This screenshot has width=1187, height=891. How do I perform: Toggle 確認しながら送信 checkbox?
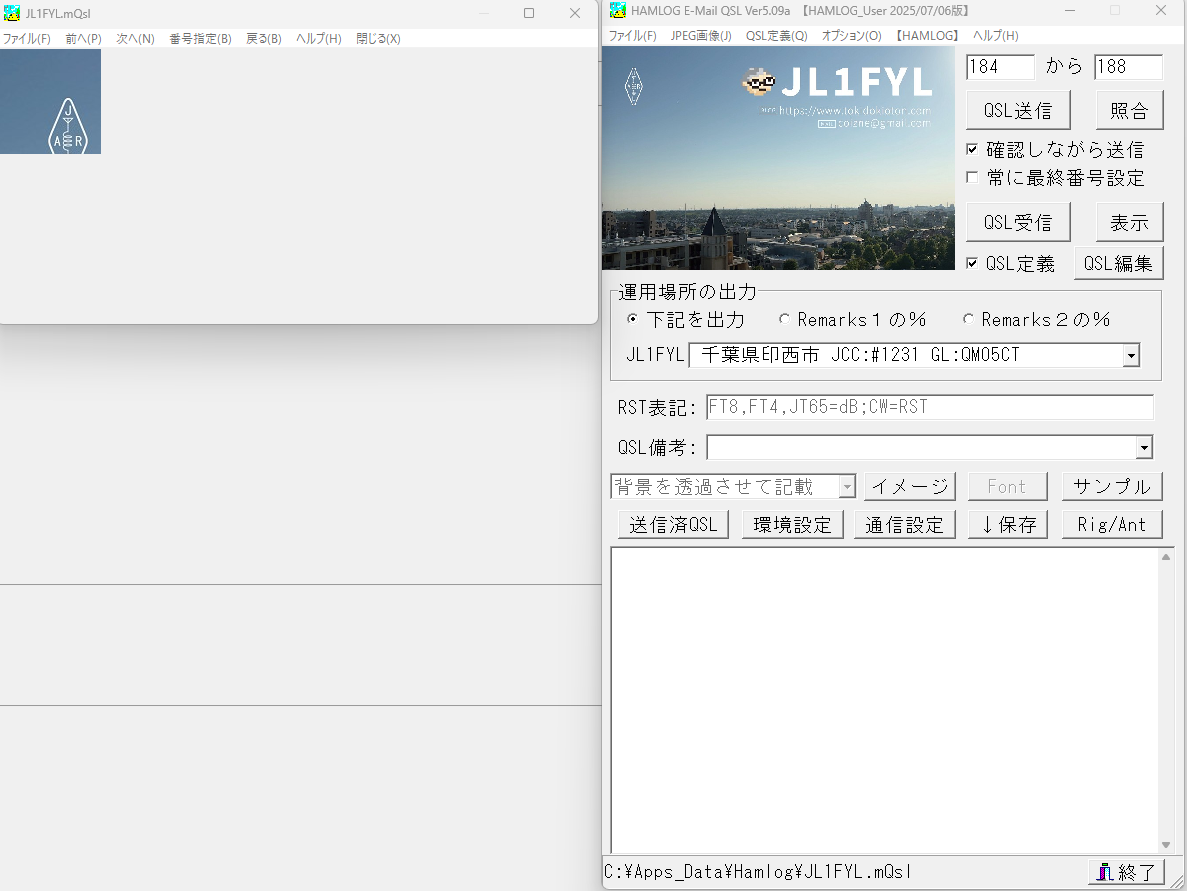973,150
